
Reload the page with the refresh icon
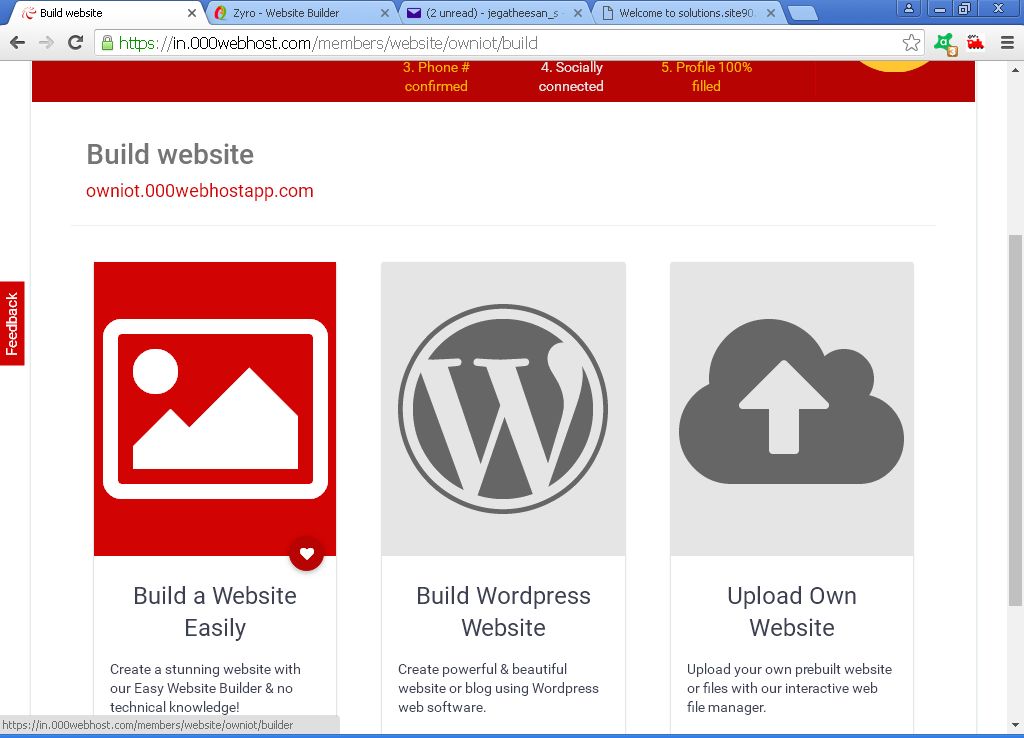tap(76, 43)
